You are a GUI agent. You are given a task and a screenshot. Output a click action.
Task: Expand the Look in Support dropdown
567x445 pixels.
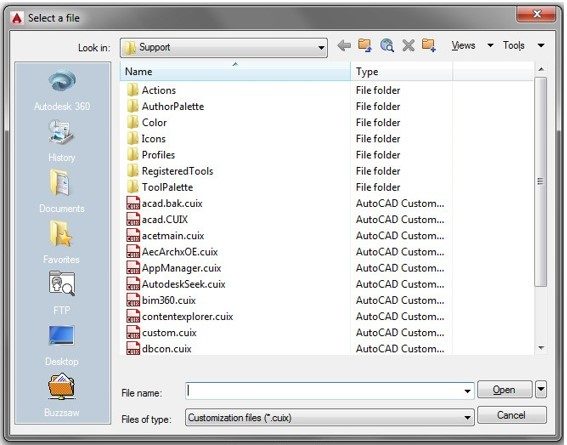(x=321, y=48)
